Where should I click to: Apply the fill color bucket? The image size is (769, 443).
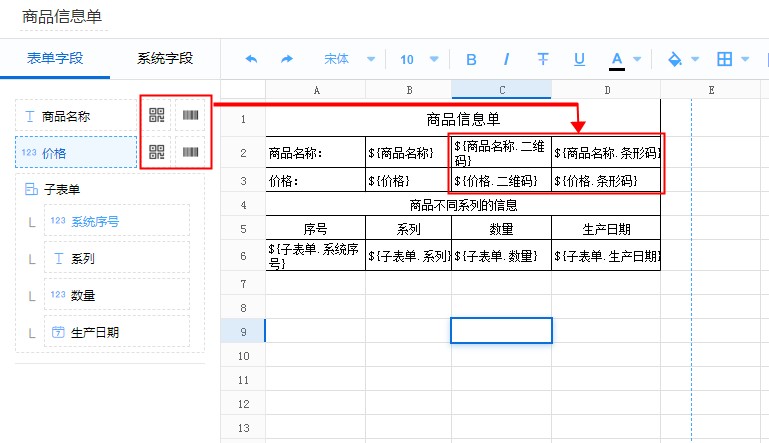[x=674, y=60]
